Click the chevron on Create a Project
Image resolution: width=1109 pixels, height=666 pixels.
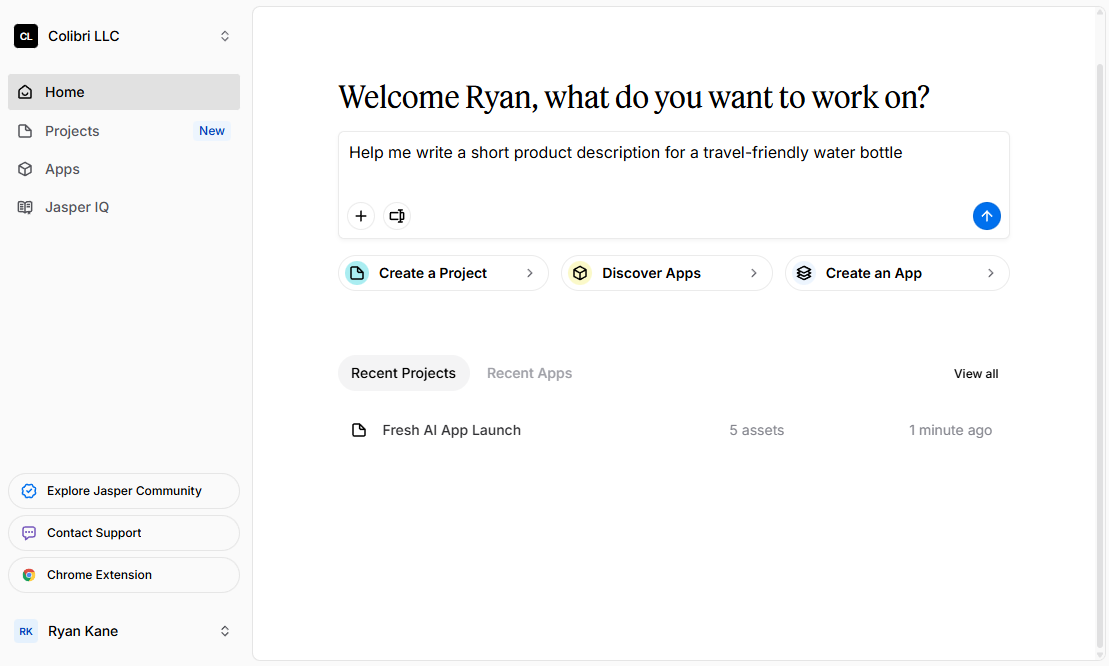[x=530, y=273]
